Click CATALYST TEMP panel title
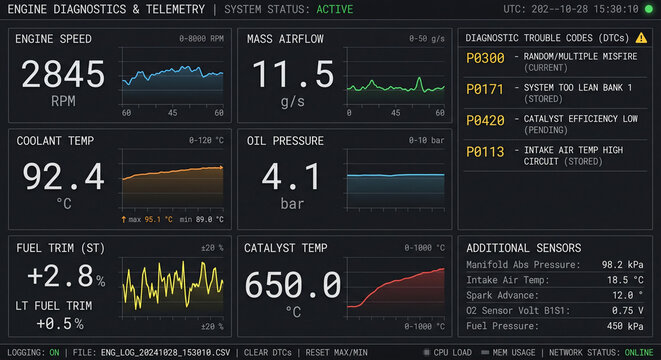The image size is (661, 360). (285, 248)
